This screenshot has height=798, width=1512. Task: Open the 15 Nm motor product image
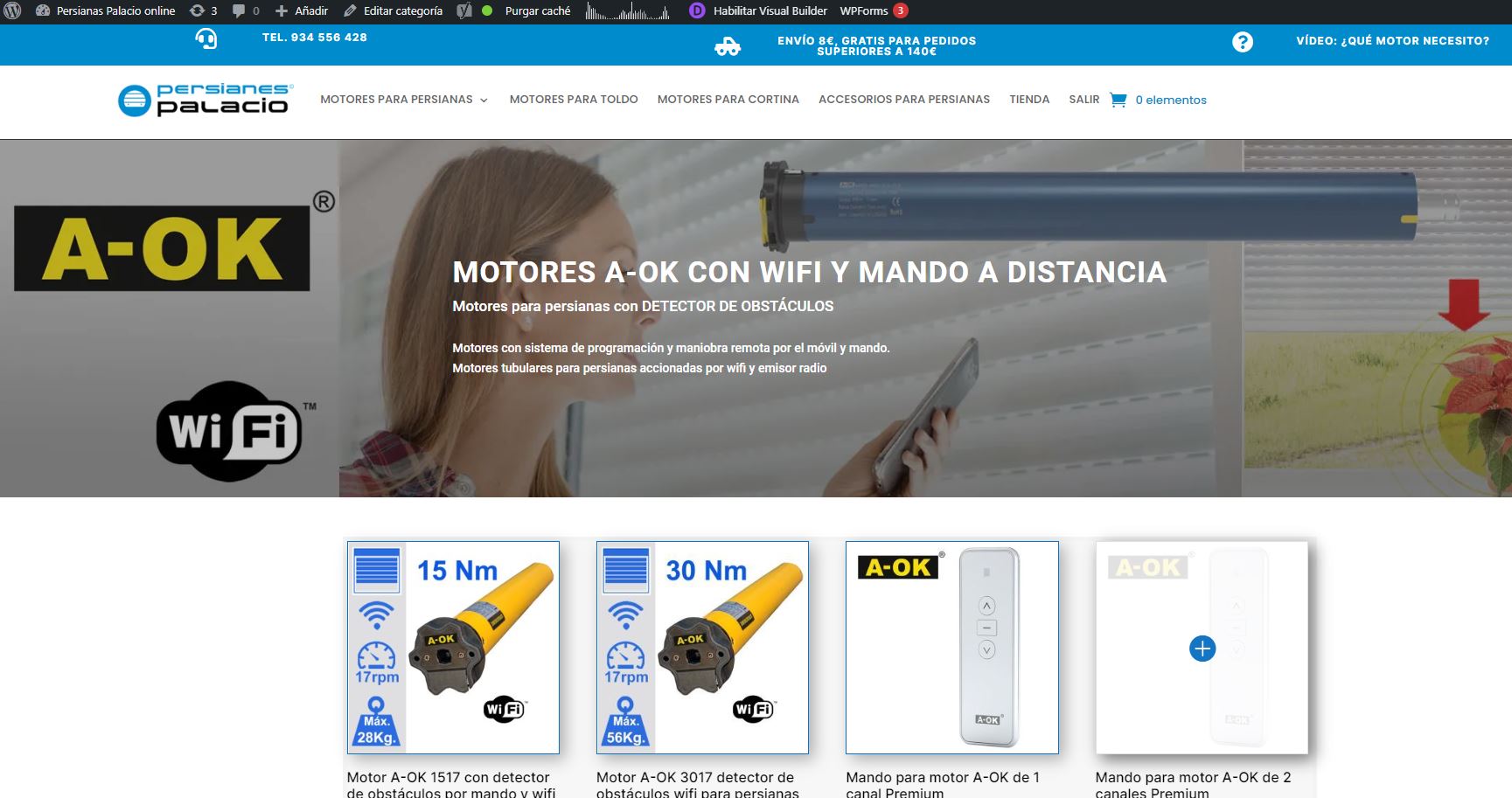click(x=453, y=648)
